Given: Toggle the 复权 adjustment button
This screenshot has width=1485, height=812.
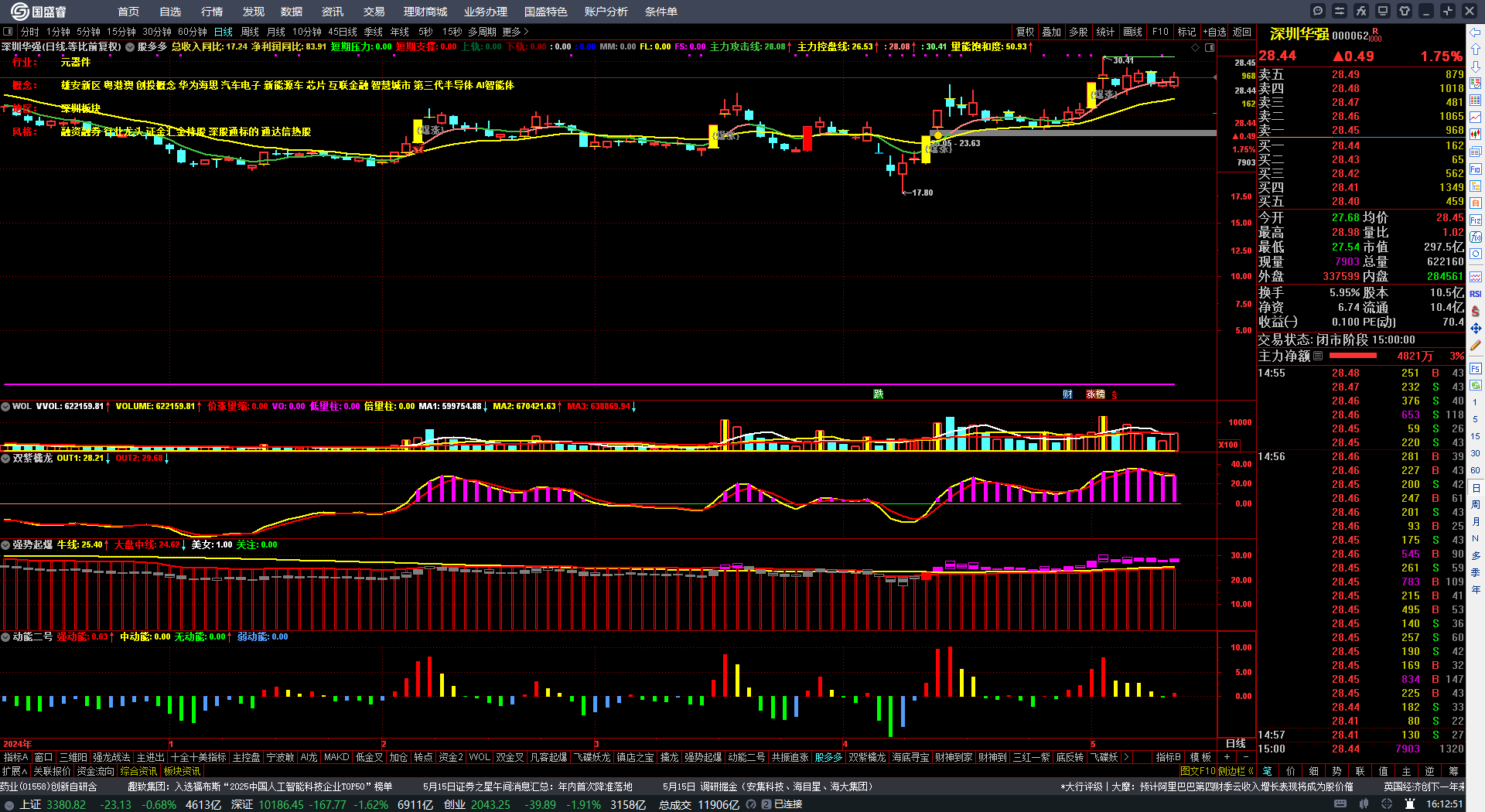Looking at the screenshot, I should [1026, 32].
